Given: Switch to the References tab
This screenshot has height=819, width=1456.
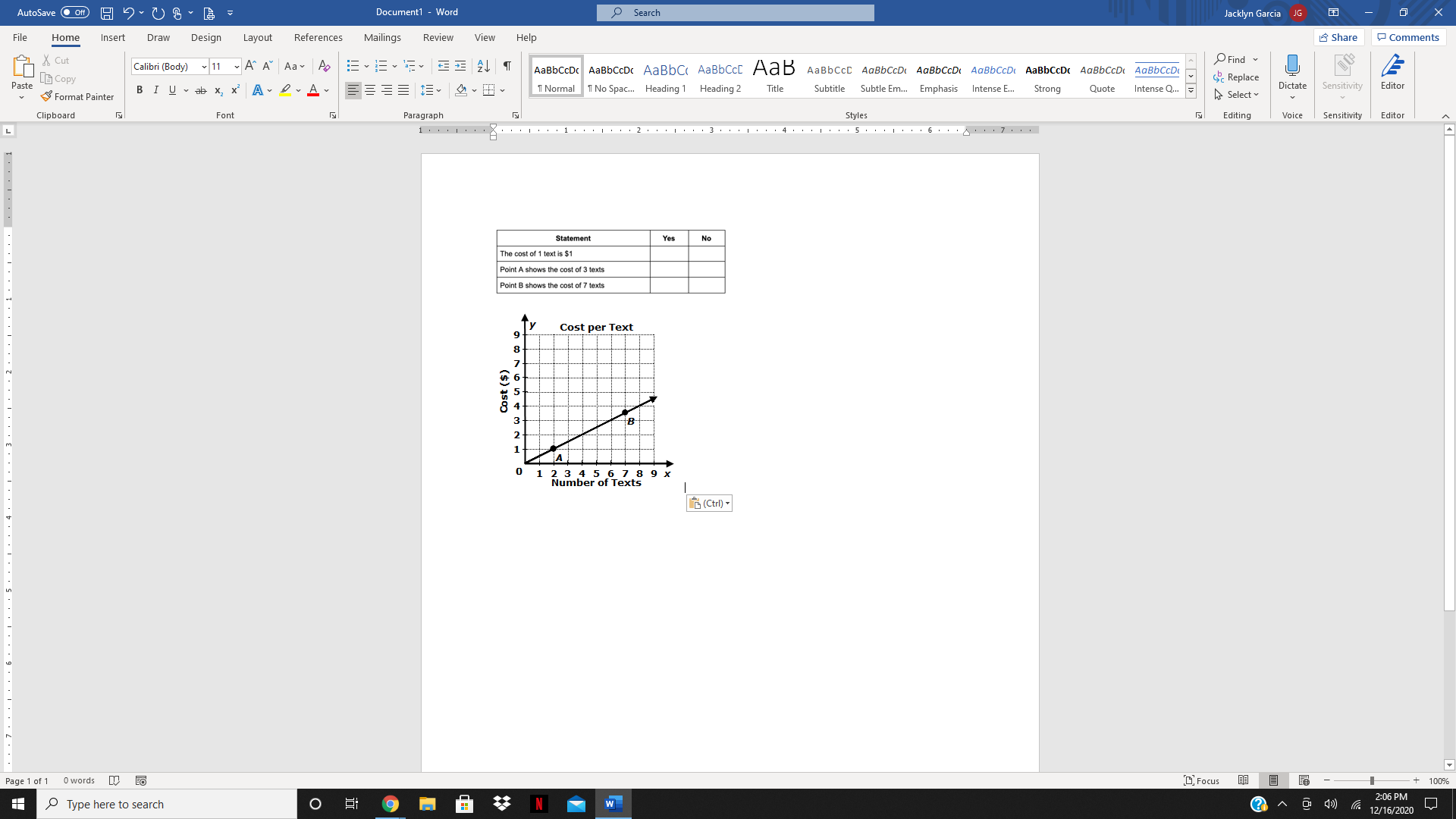Looking at the screenshot, I should [318, 37].
